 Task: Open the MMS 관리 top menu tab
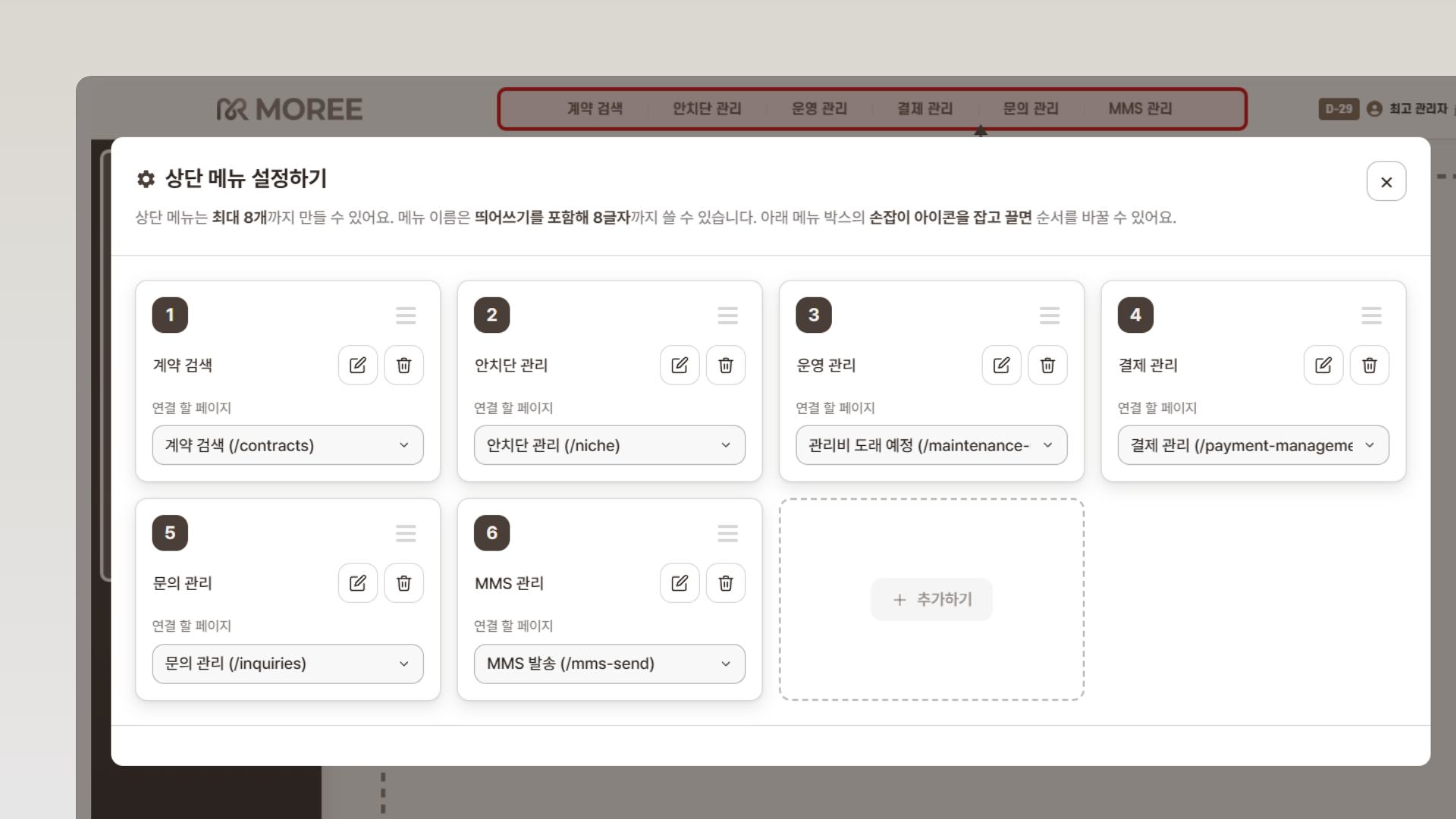tap(1140, 109)
